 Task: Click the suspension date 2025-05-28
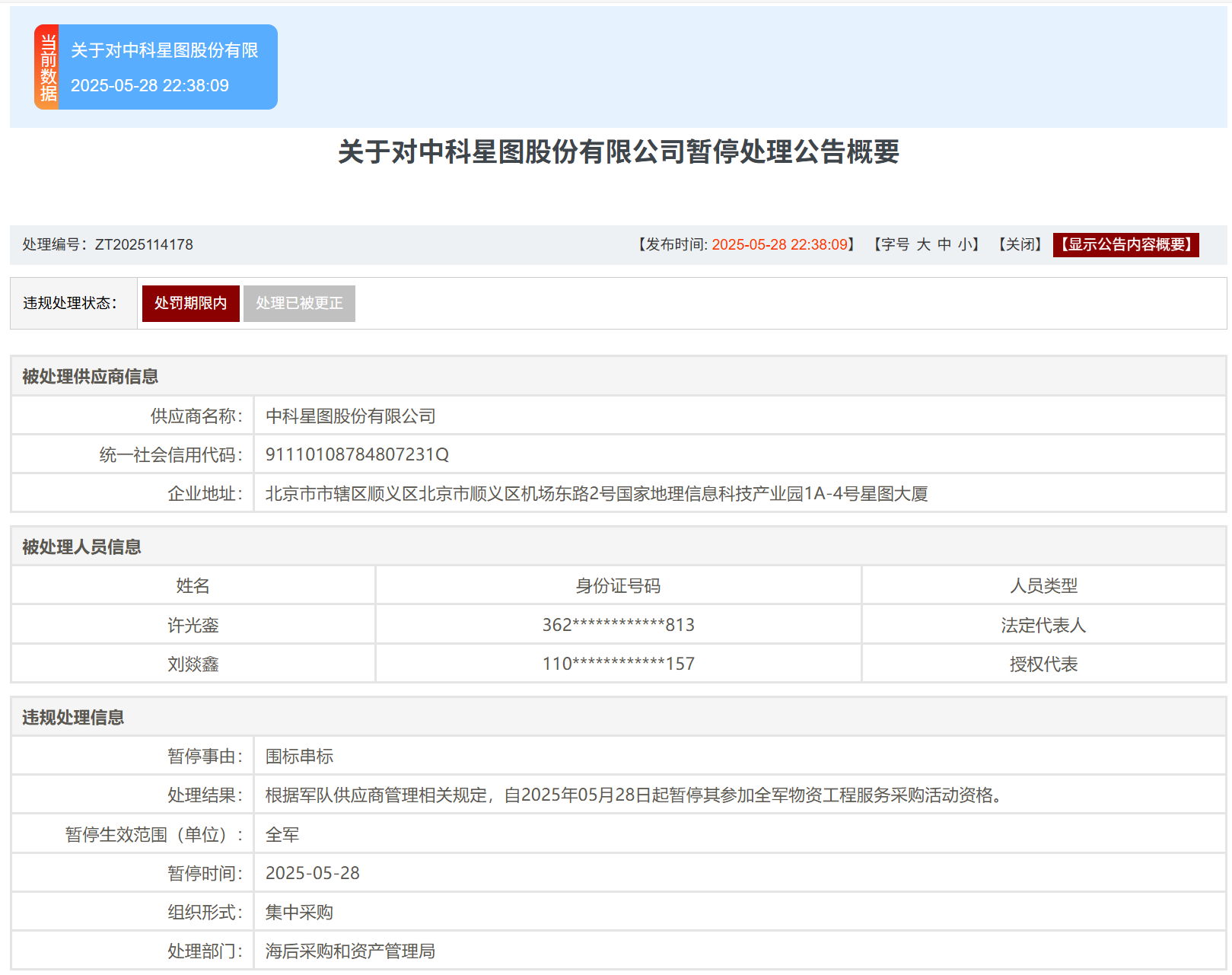(313, 873)
